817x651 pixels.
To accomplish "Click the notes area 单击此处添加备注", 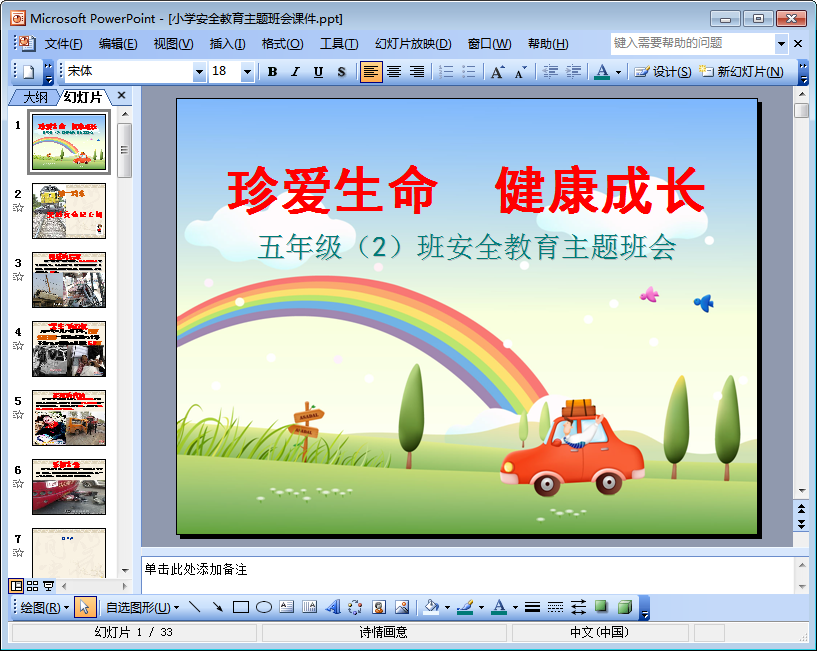I will 467,574.
